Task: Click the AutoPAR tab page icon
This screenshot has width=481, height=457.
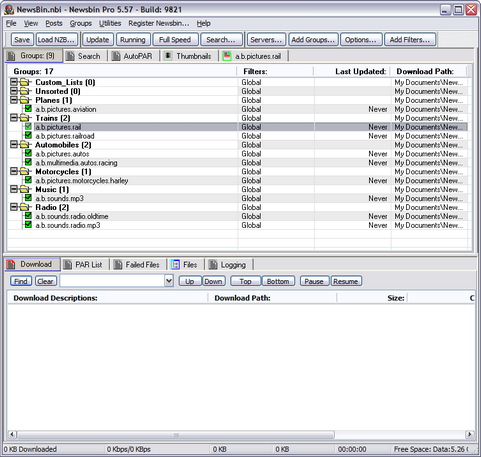Action: (116, 56)
